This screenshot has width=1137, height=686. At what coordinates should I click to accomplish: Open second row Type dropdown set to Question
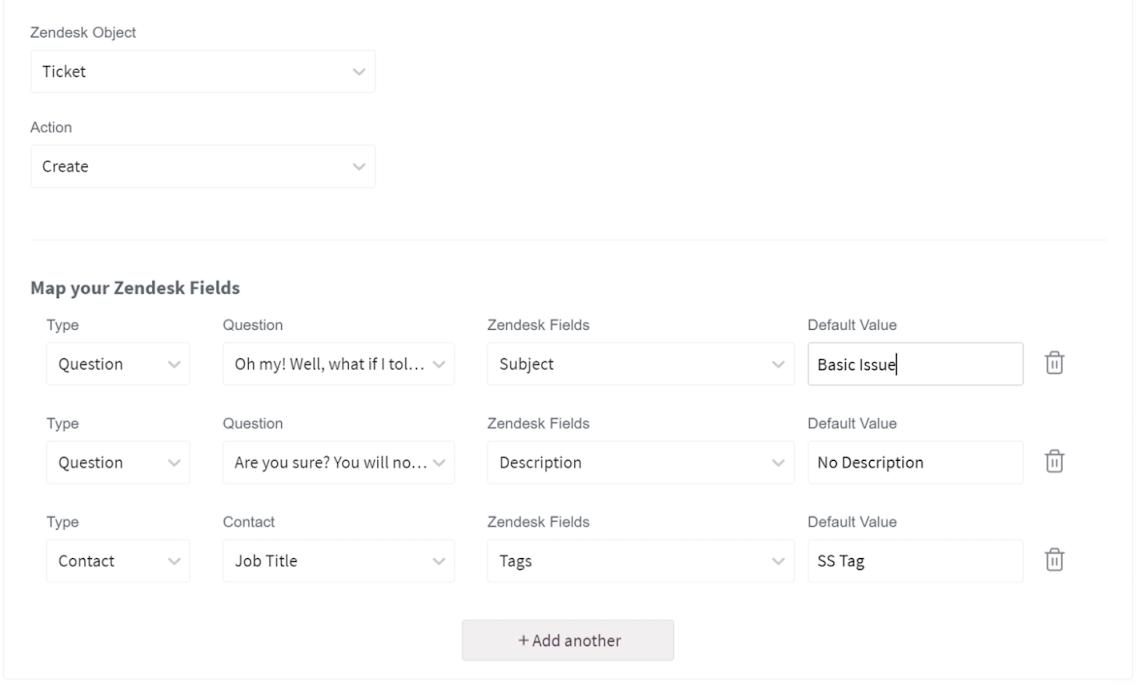tap(118, 463)
